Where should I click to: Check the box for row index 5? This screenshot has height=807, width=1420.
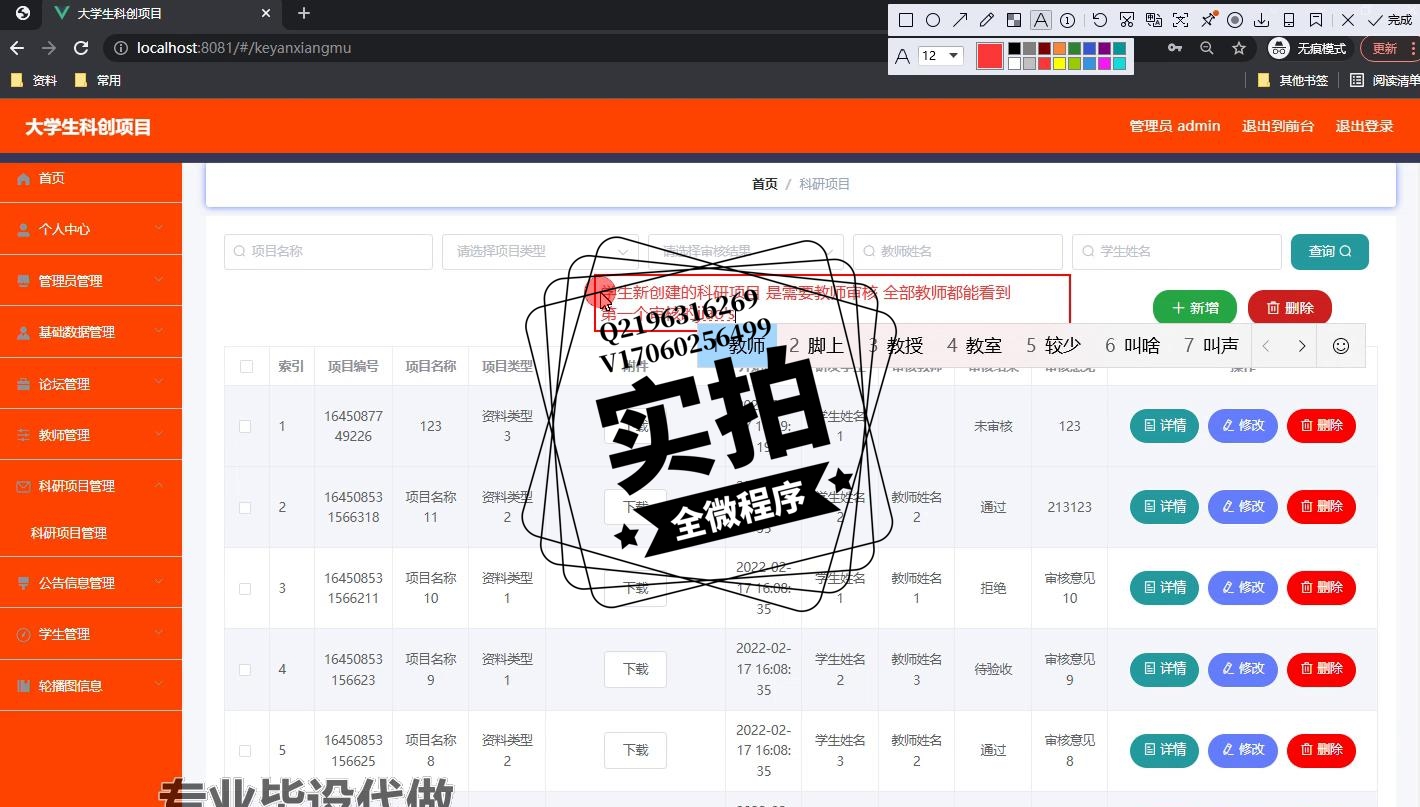point(245,750)
